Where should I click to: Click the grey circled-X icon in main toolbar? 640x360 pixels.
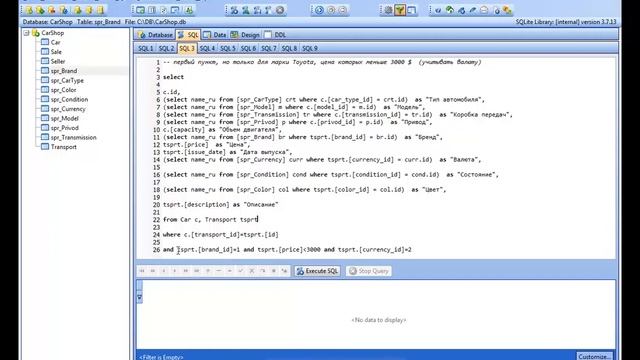[x=280, y=10]
